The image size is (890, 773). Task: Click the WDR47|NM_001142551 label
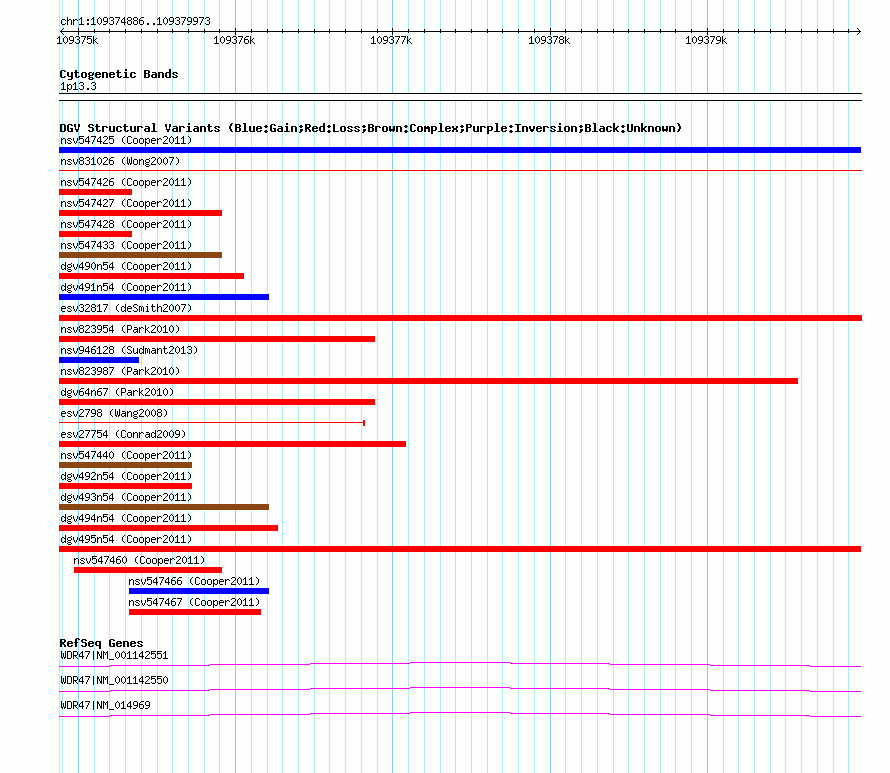[x=114, y=656]
